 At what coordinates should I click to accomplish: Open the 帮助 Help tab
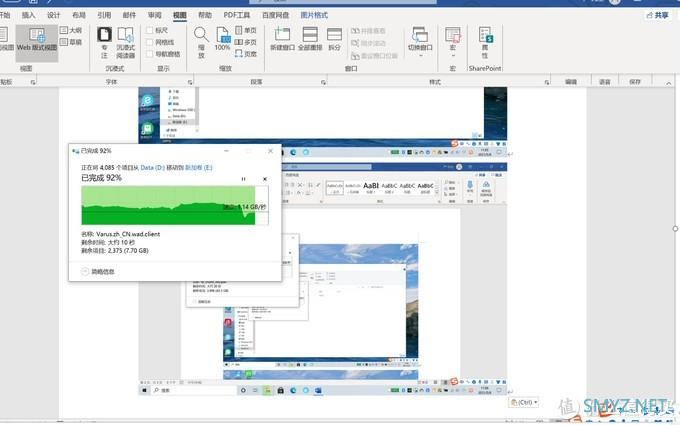pyautogui.click(x=205, y=15)
